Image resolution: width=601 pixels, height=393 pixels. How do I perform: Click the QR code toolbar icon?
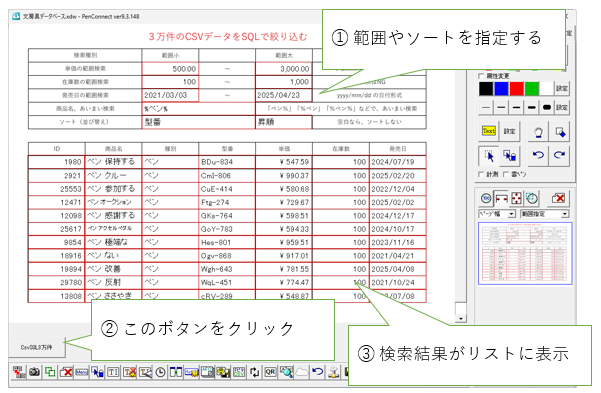[270, 372]
